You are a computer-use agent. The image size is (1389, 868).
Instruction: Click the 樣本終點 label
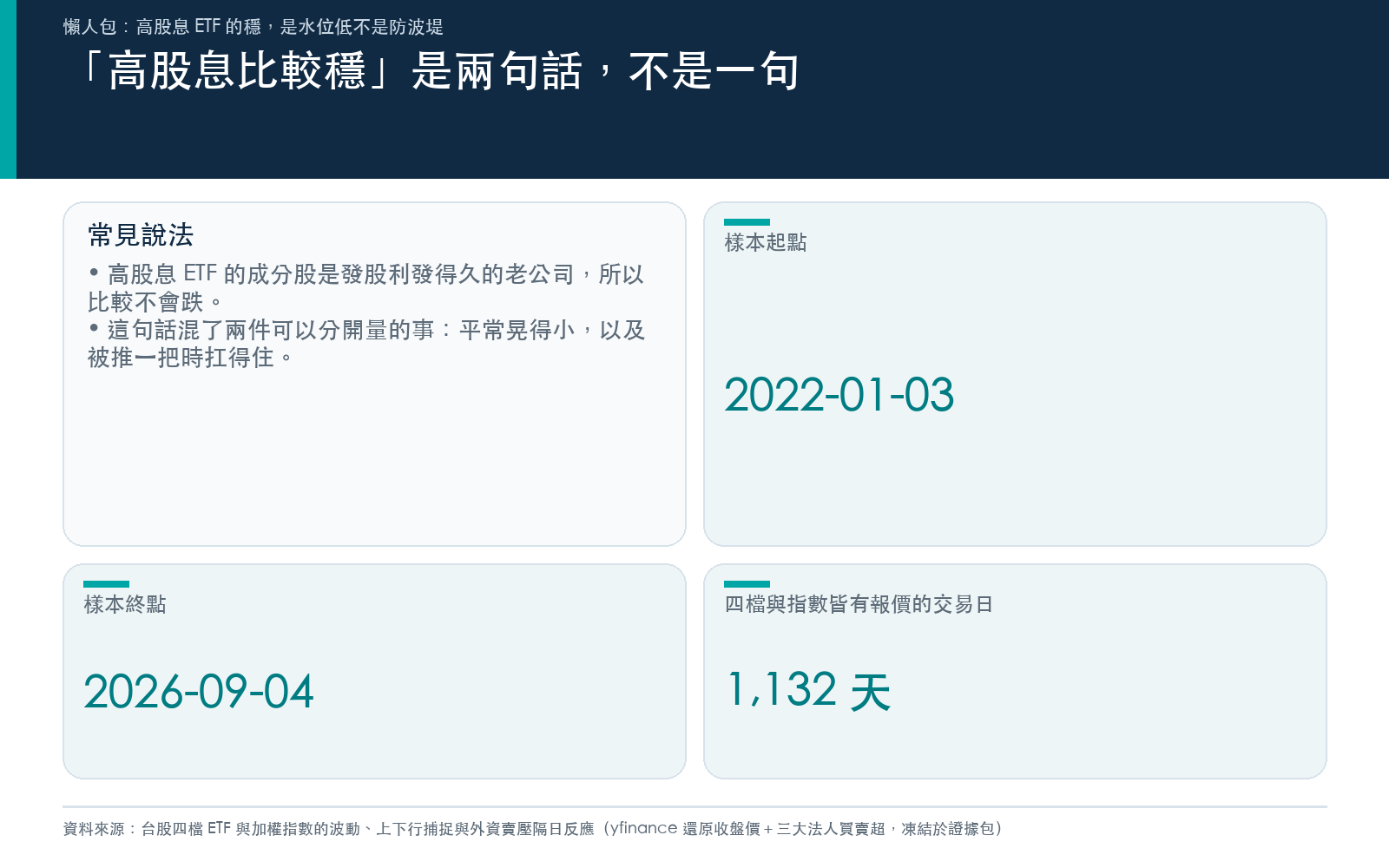click(x=125, y=605)
